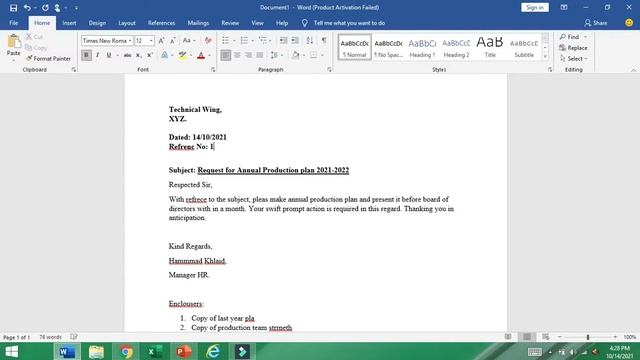Viewport: 640px width, 360px height.
Task: Decrease paragraph indent
Action: click(283, 40)
